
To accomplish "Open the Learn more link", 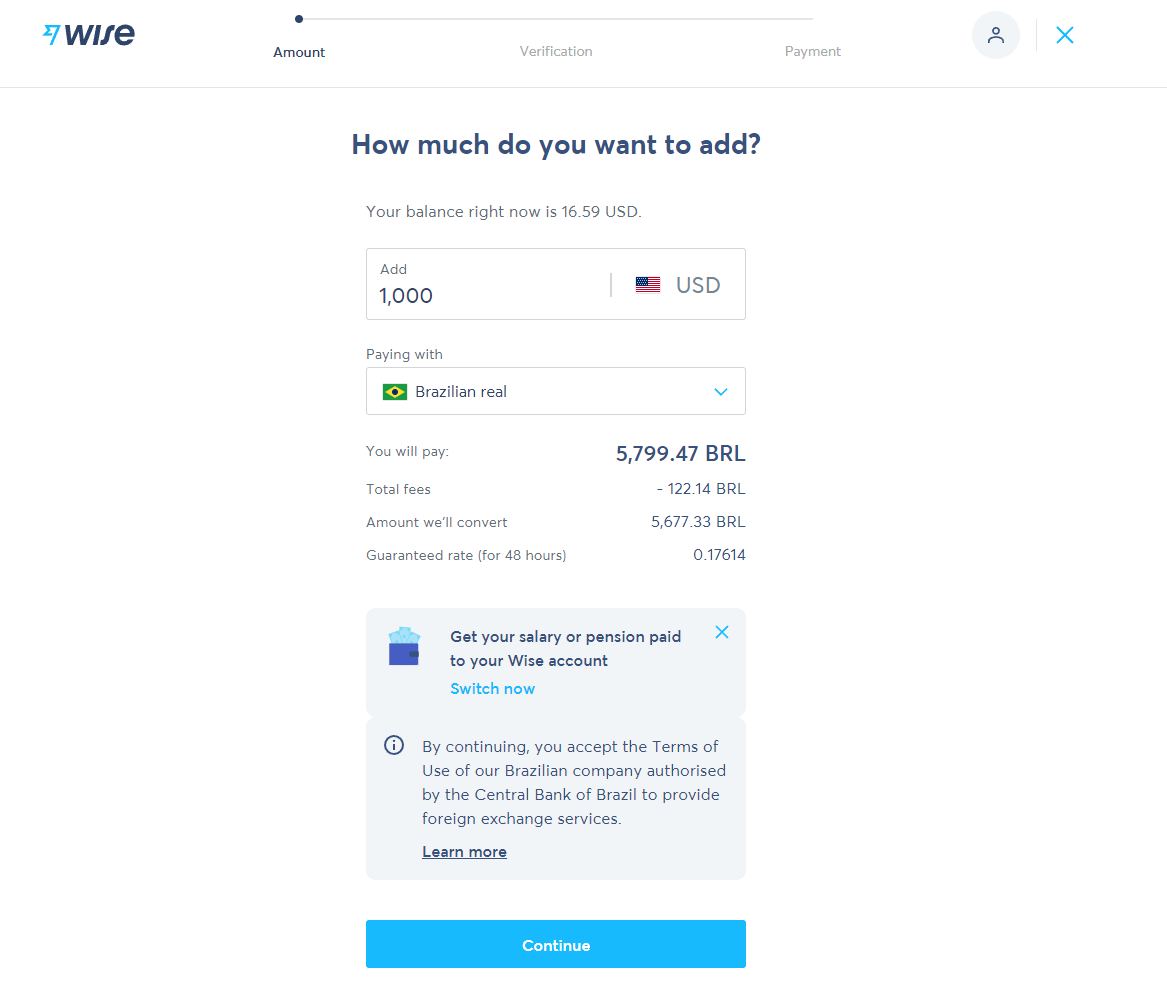I will click(464, 852).
